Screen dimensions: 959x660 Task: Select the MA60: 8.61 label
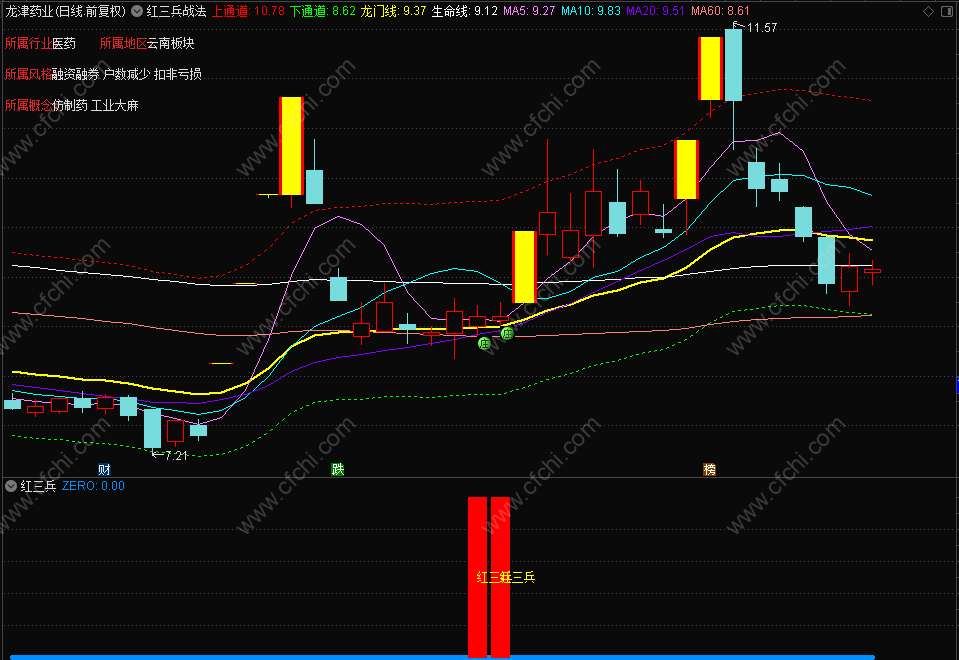click(x=720, y=11)
